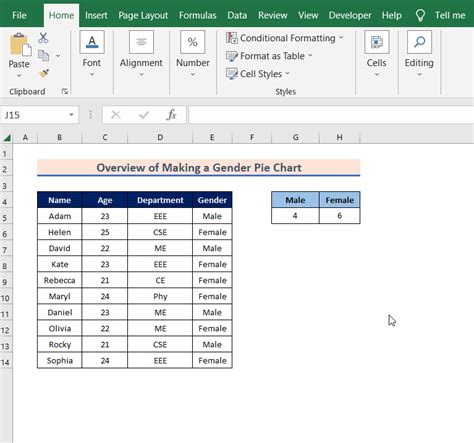Click the Tell me search text
474x443 pixels.
(x=450, y=15)
